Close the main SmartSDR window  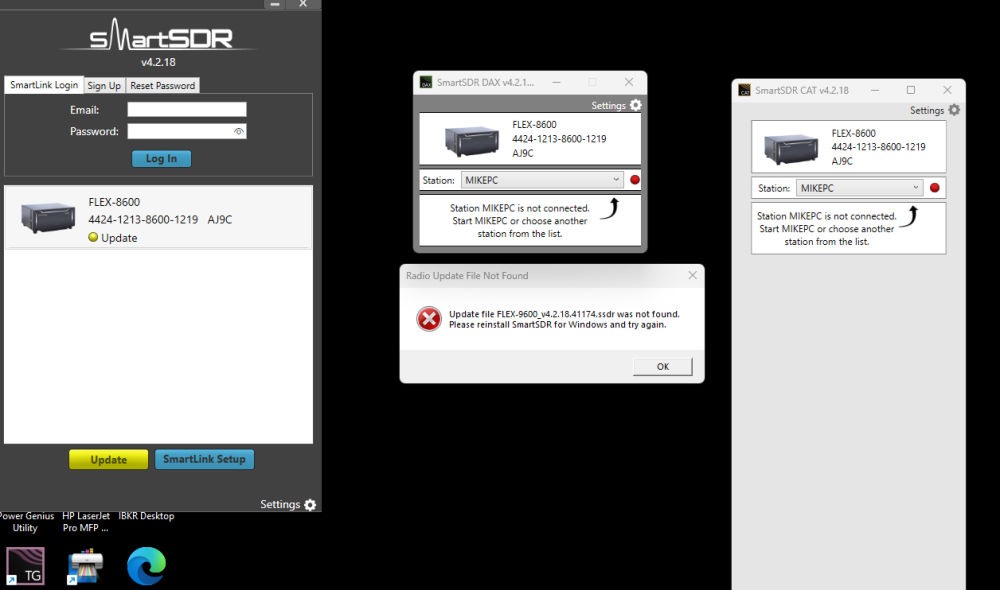pos(303,4)
